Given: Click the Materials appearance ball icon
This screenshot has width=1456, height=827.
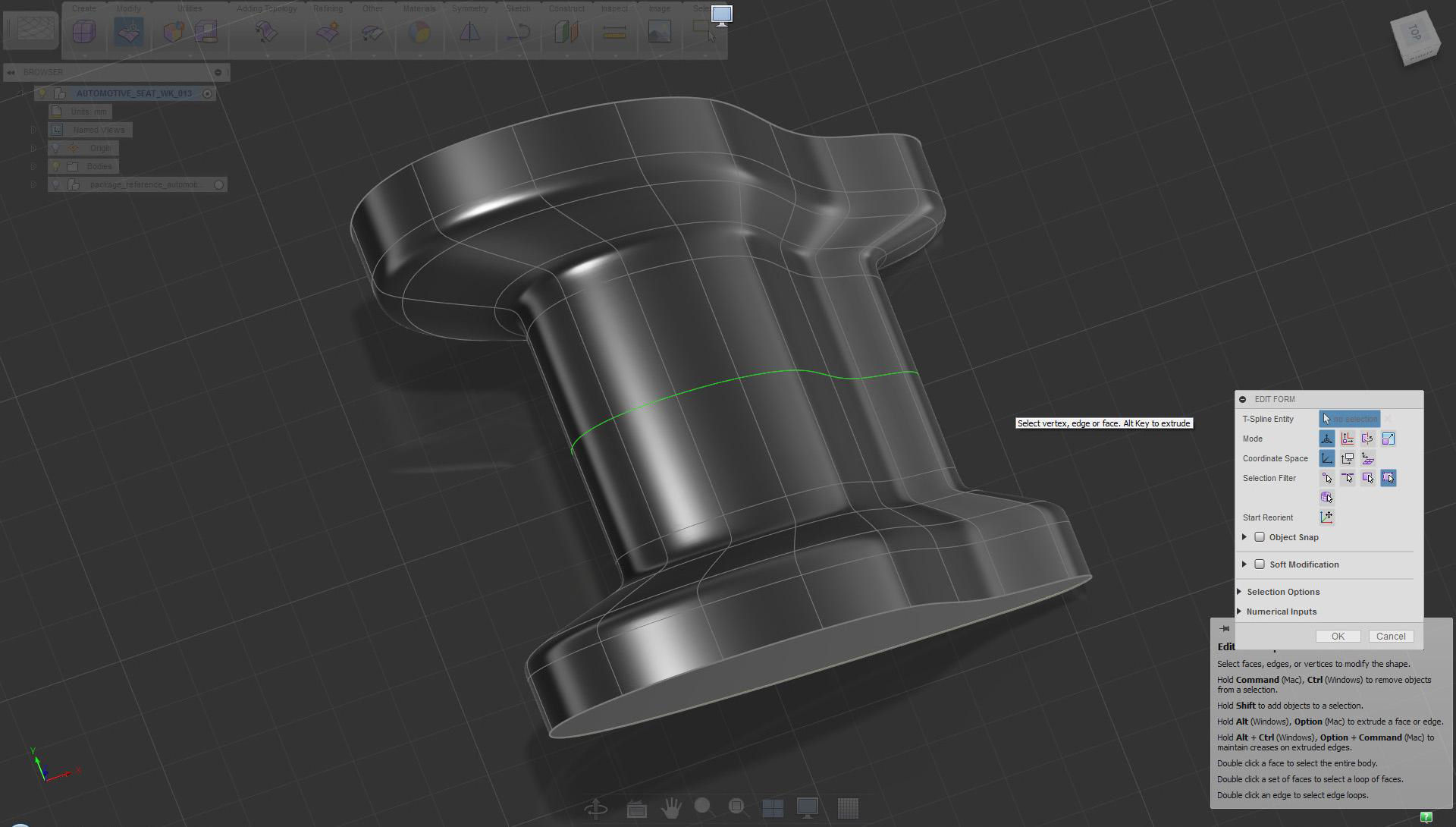Looking at the screenshot, I should pyautogui.click(x=419, y=33).
